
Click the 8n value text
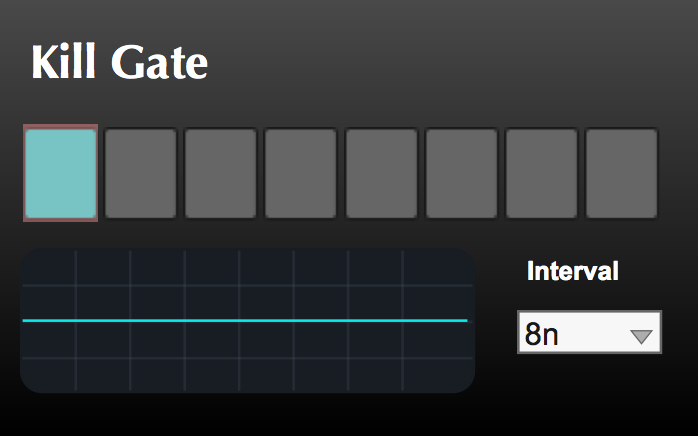click(541, 334)
